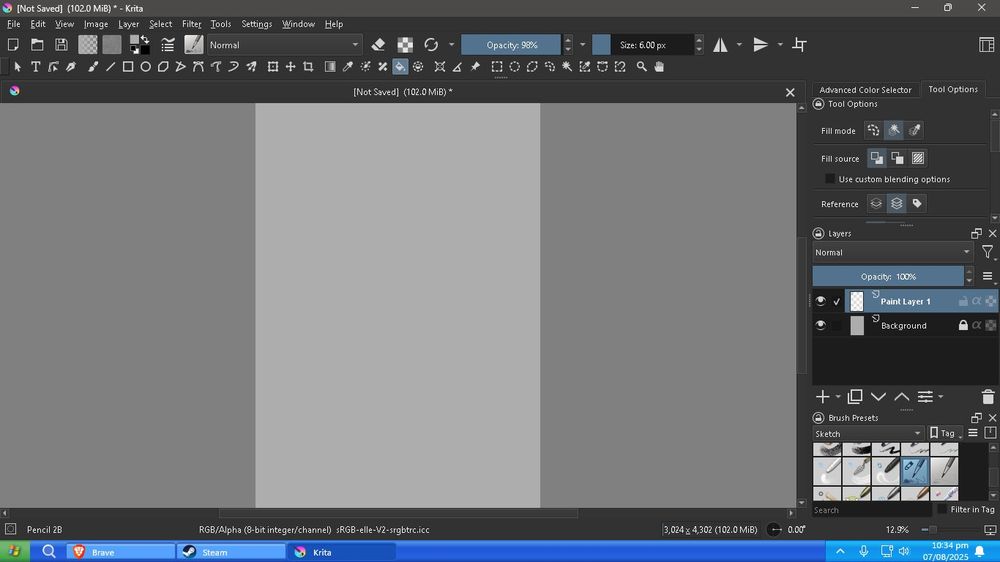Adjust the Layers Opacity 100% slider

[x=888, y=276]
